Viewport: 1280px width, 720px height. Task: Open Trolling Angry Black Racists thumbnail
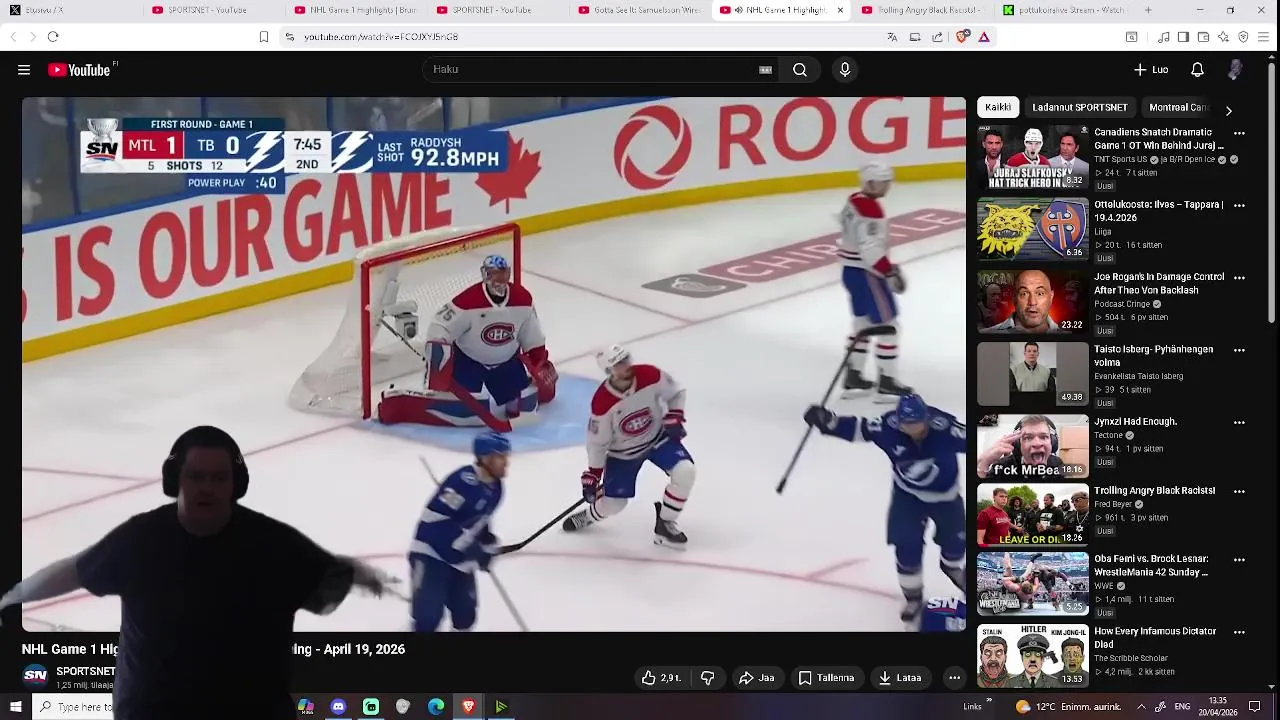[x=1032, y=515]
